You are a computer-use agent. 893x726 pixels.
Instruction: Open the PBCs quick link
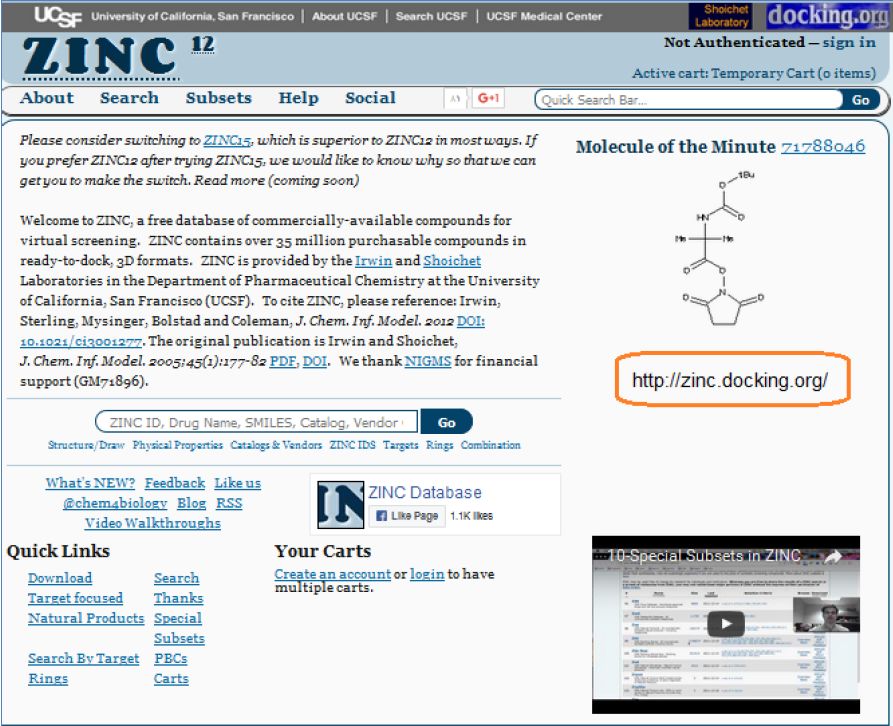pos(170,659)
